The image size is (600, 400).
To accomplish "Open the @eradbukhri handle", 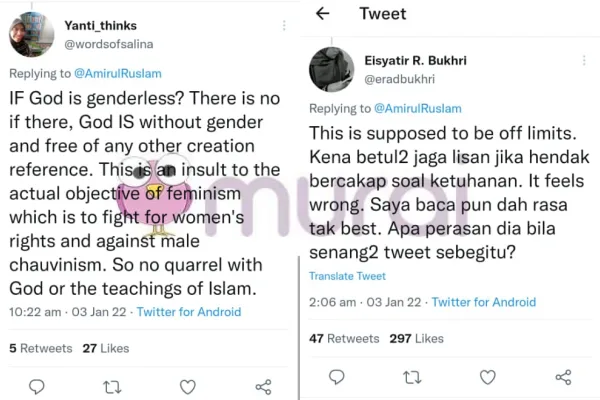I will (400, 79).
